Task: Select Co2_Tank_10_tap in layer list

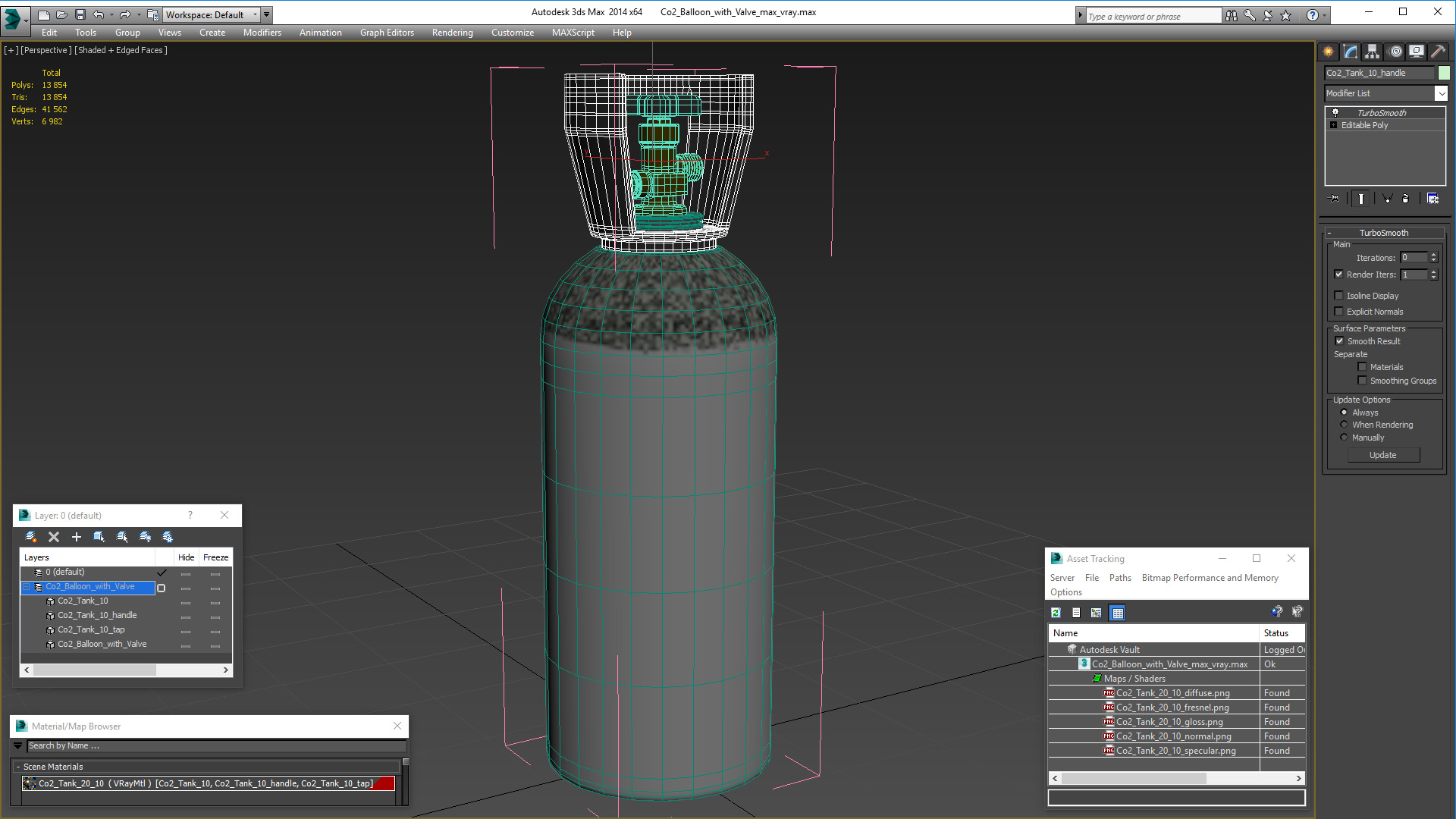Action: coord(91,630)
